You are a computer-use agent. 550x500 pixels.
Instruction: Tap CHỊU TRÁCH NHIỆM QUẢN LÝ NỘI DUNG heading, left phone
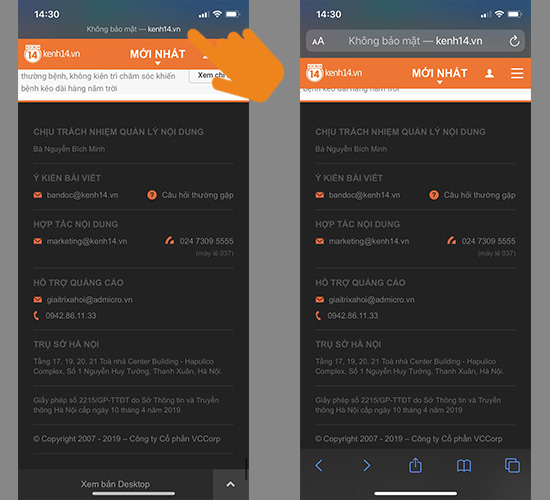[x=119, y=132]
